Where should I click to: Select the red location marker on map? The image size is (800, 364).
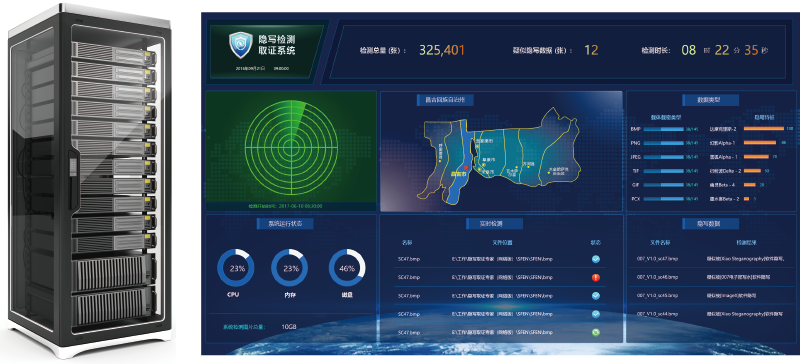(x=466, y=167)
